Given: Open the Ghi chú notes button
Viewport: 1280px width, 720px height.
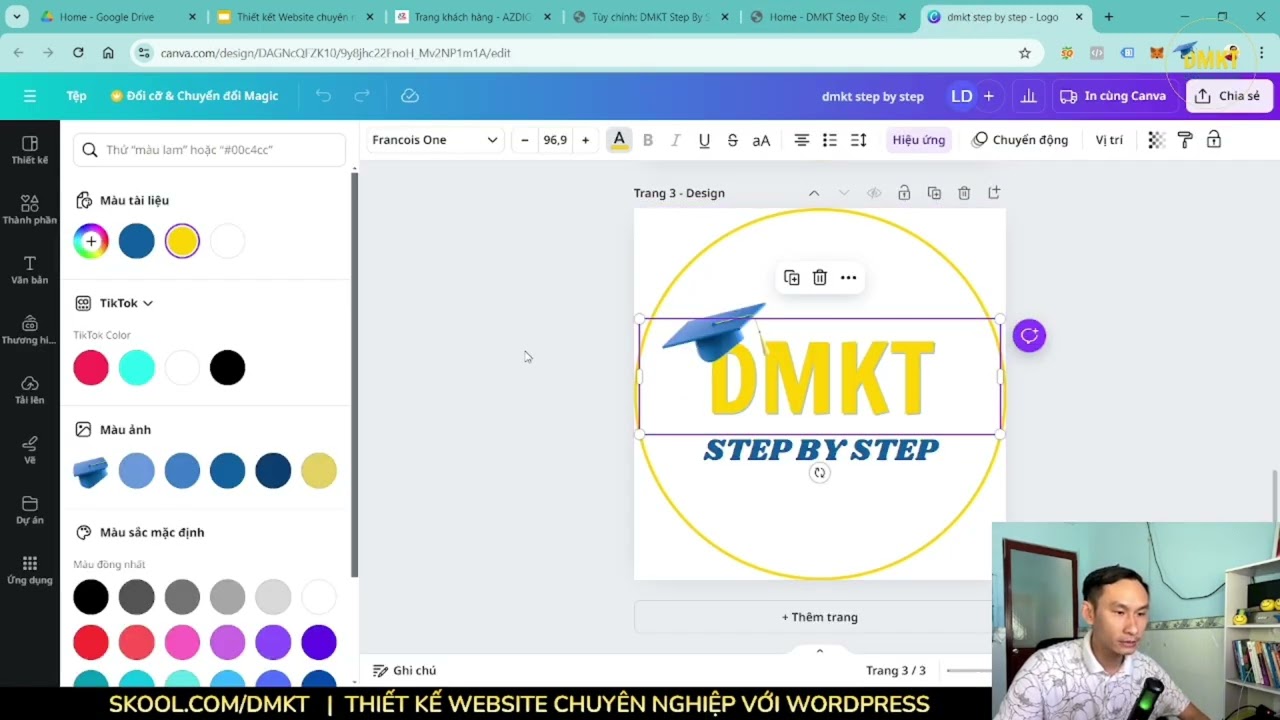Looking at the screenshot, I should [x=405, y=671].
